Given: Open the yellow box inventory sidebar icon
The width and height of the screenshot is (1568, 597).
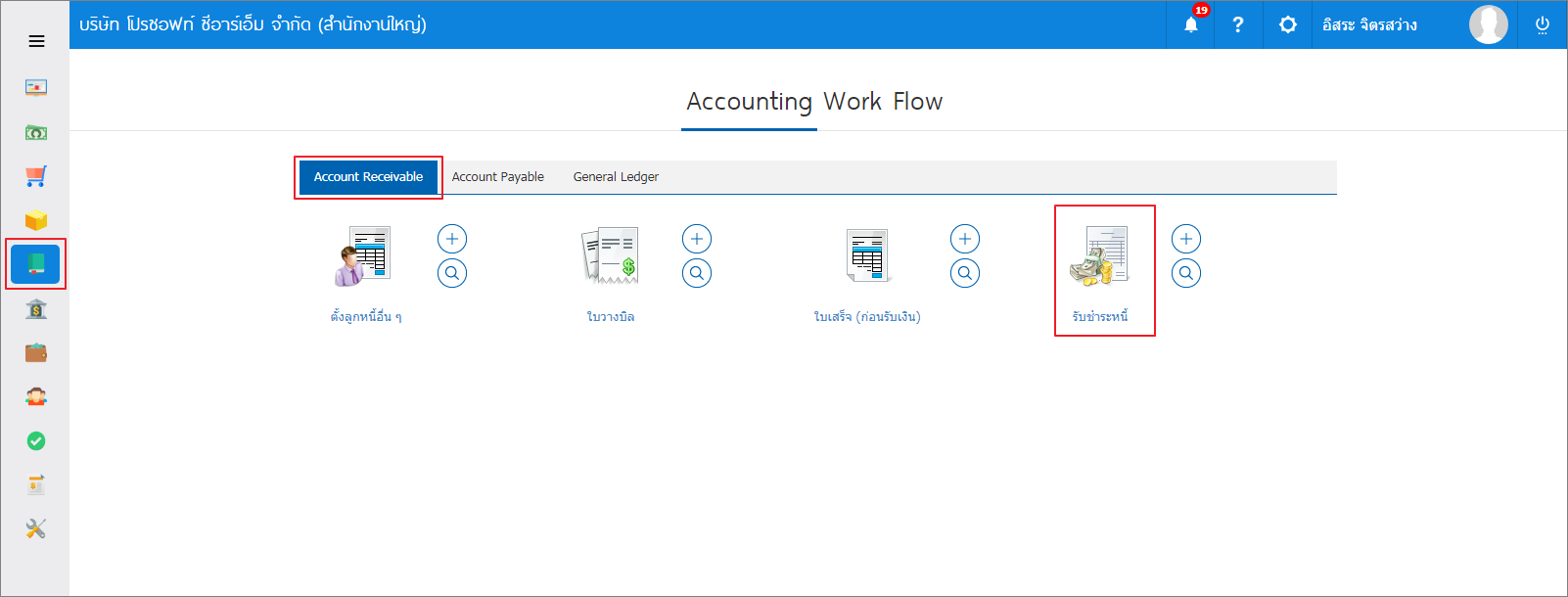Looking at the screenshot, I should pos(36,220).
